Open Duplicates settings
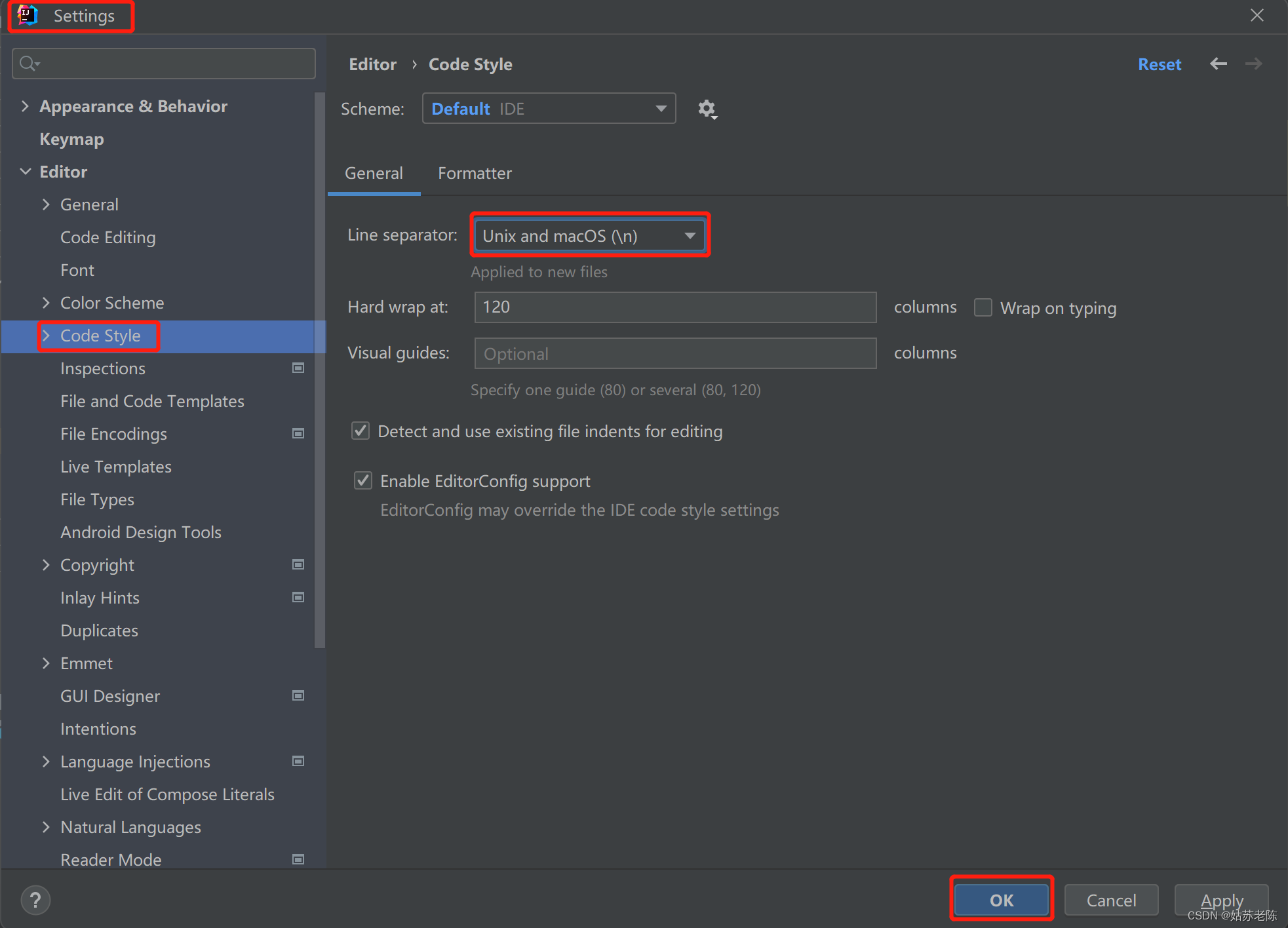The image size is (1288, 928). coord(99,630)
